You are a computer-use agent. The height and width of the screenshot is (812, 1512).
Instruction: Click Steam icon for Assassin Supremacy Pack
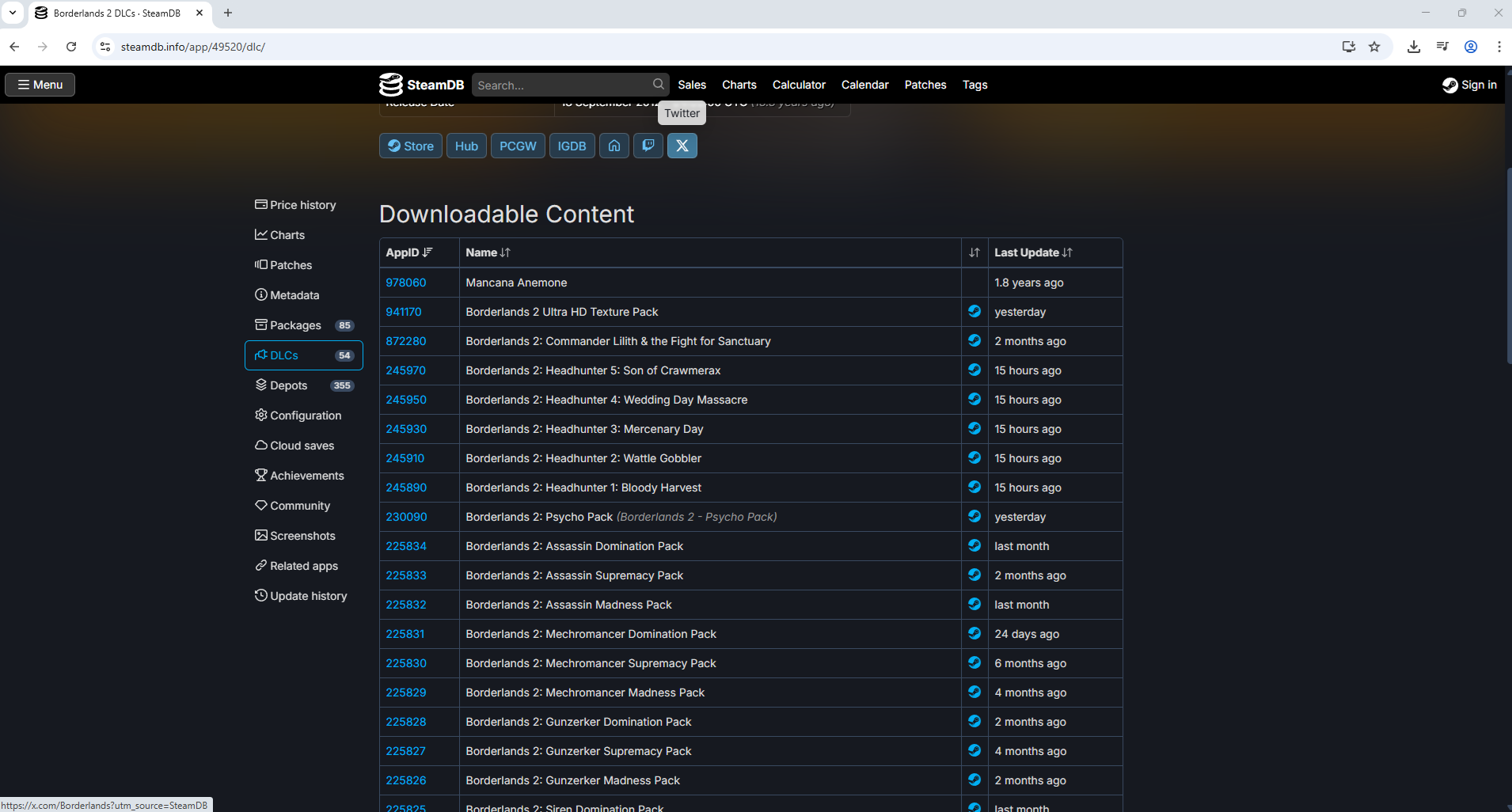click(974, 575)
